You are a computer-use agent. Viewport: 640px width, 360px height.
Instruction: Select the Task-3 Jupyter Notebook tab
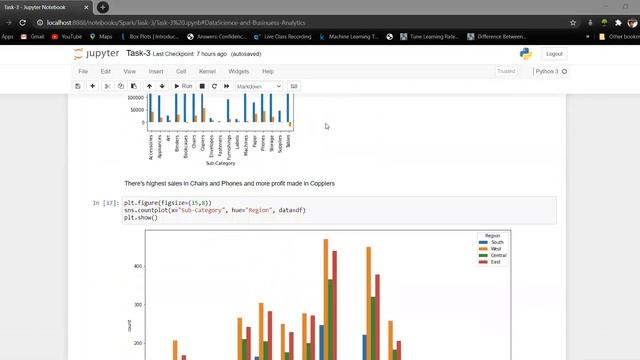click(x=45, y=7)
